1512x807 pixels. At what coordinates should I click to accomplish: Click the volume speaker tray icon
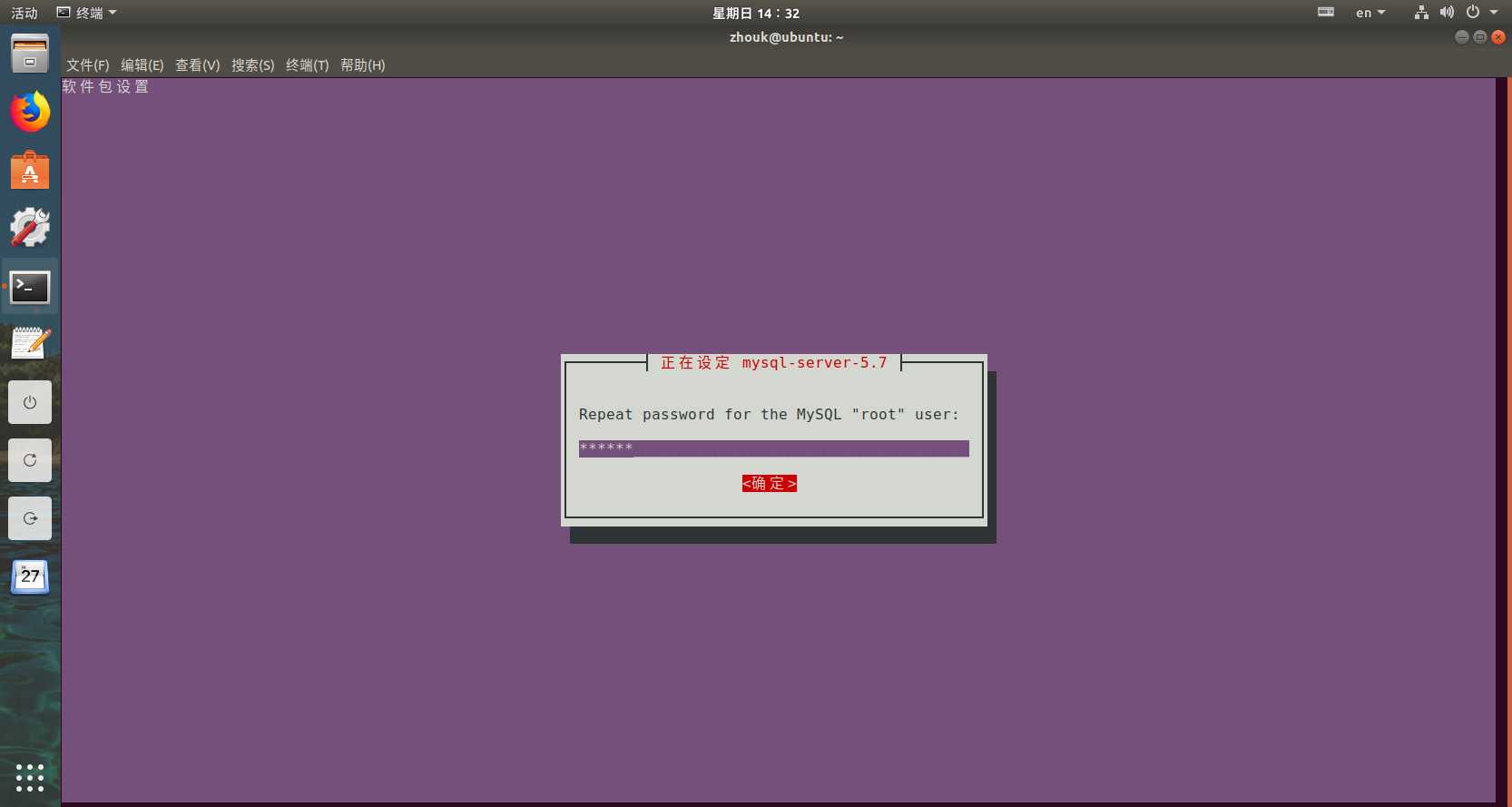(x=1447, y=13)
